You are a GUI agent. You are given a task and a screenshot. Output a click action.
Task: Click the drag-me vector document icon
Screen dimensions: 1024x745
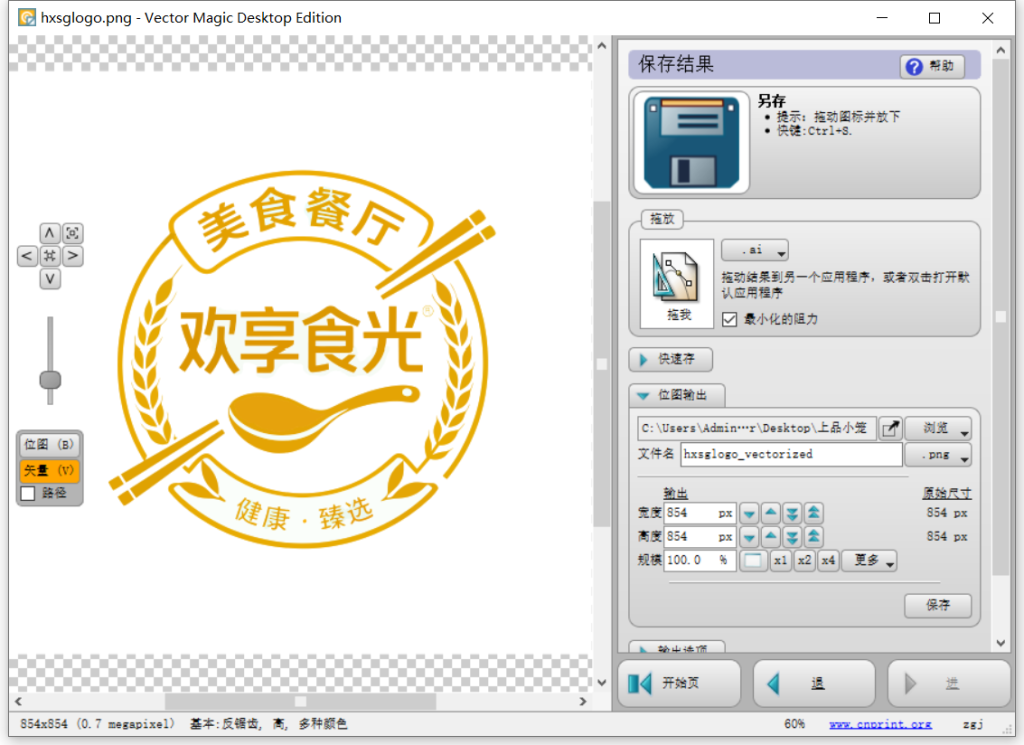(677, 280)
